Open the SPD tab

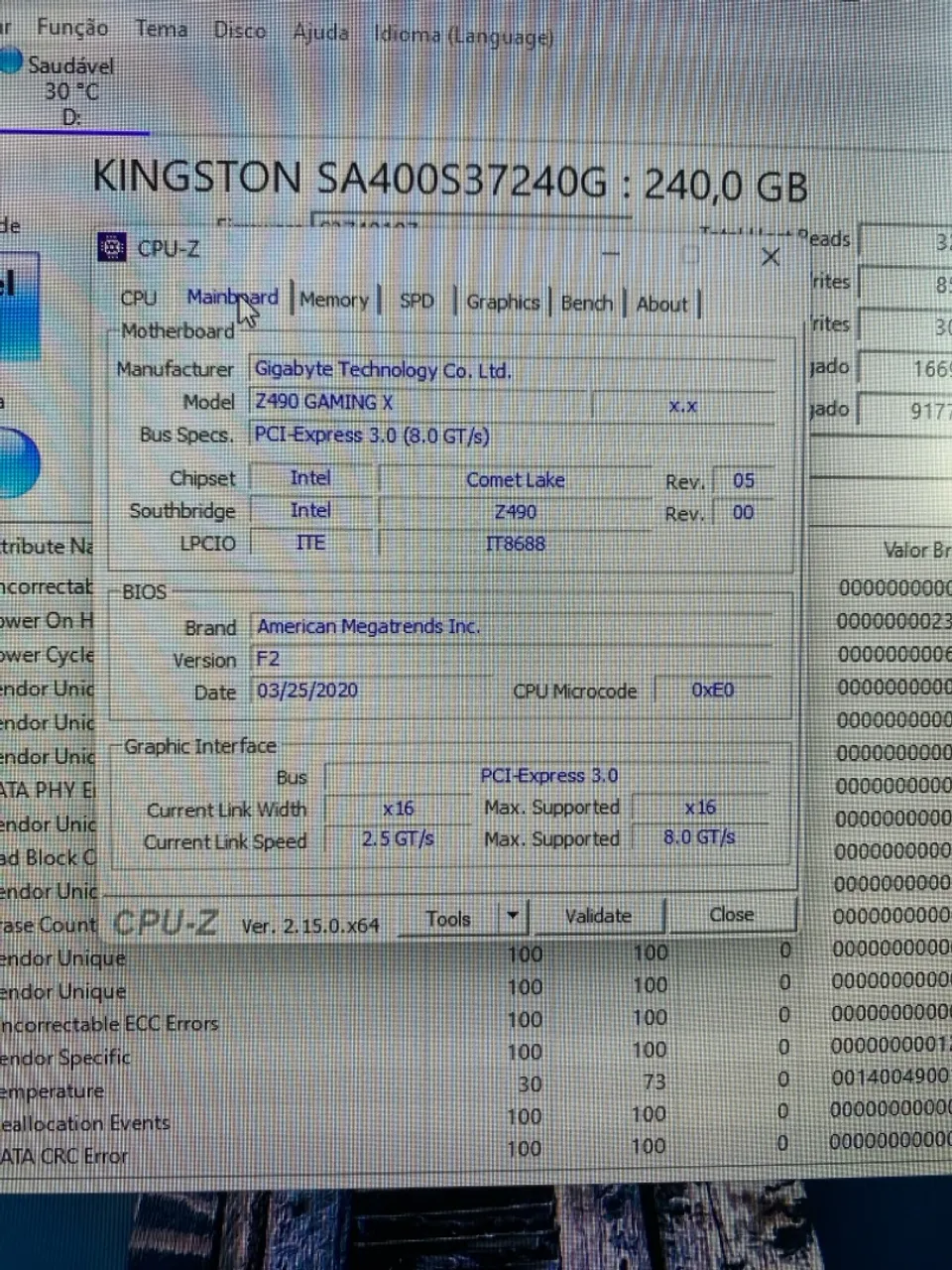[416, 301]
